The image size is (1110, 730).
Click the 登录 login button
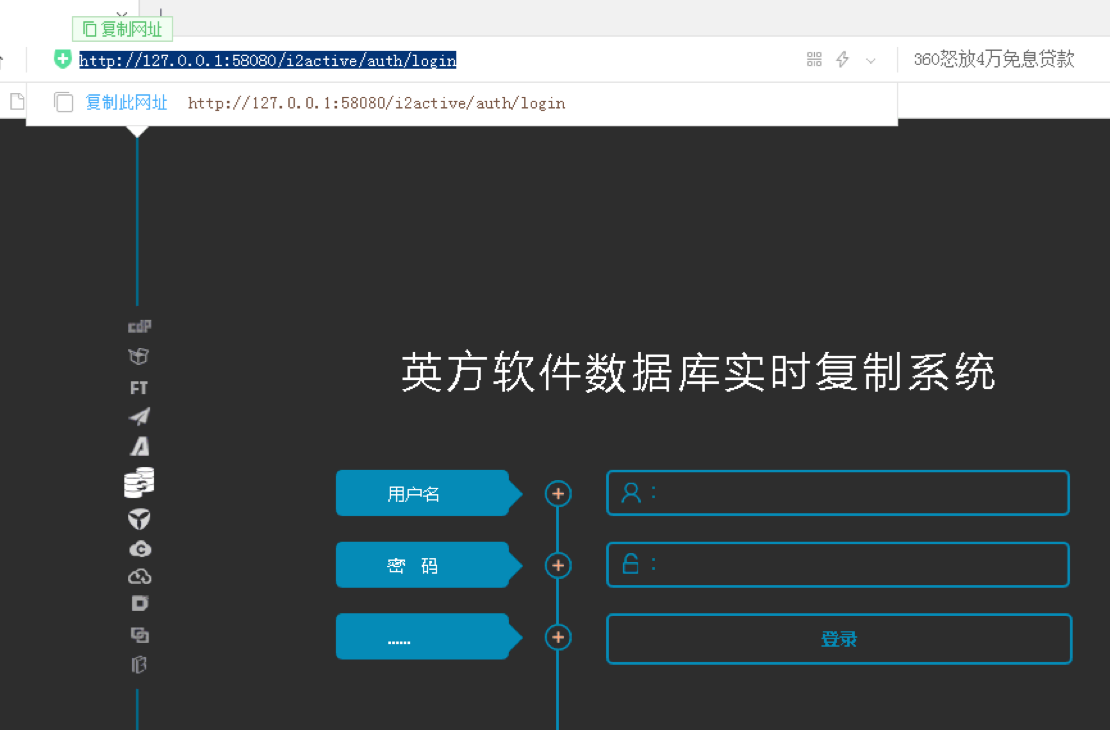(x=838, y=639)
